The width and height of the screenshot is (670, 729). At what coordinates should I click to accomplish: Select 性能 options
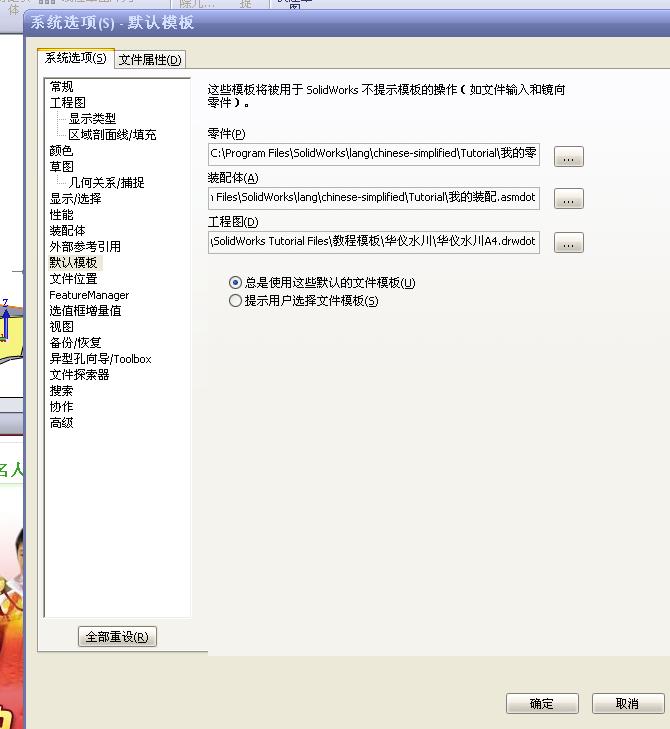61,215
